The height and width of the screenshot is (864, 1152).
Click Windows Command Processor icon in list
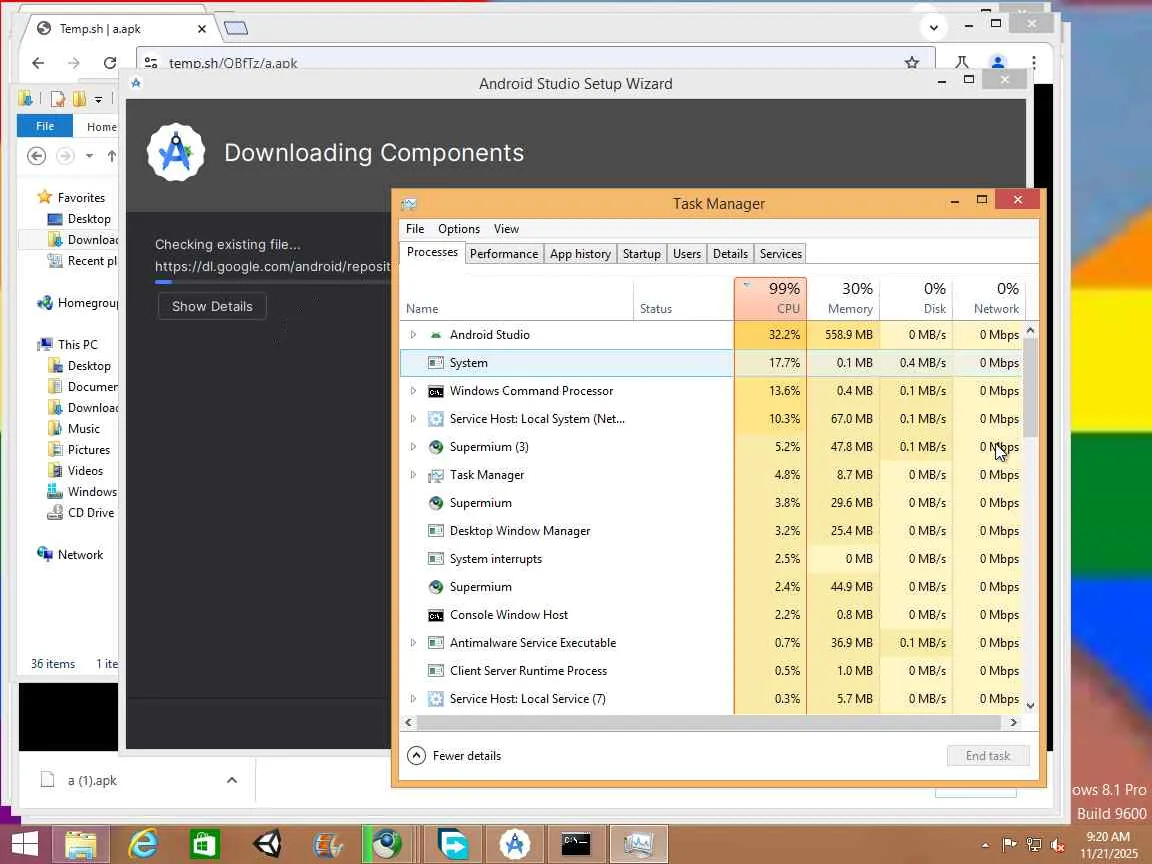pos(436,391)
